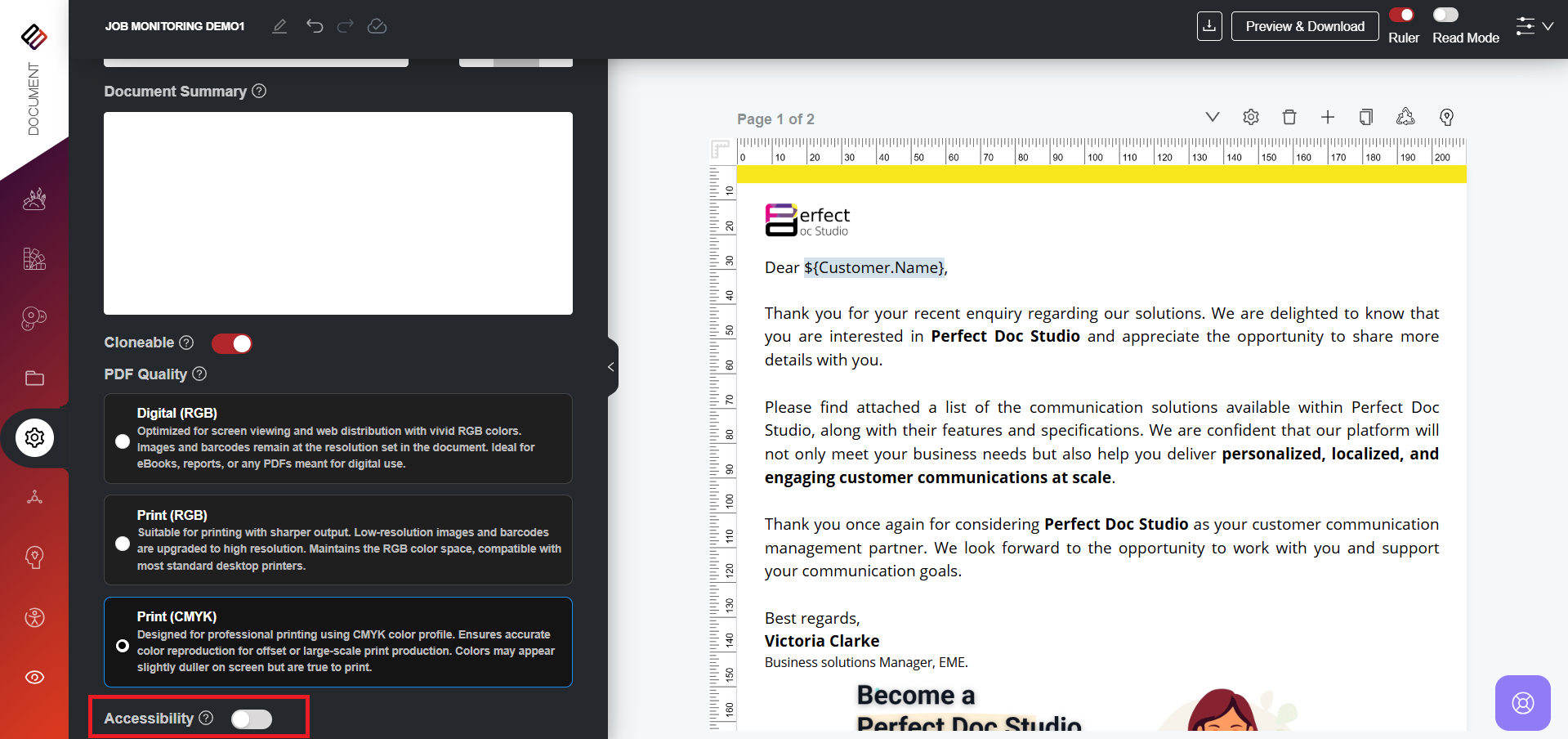
Task: Open page settings gear icon
Action: 1251,118
